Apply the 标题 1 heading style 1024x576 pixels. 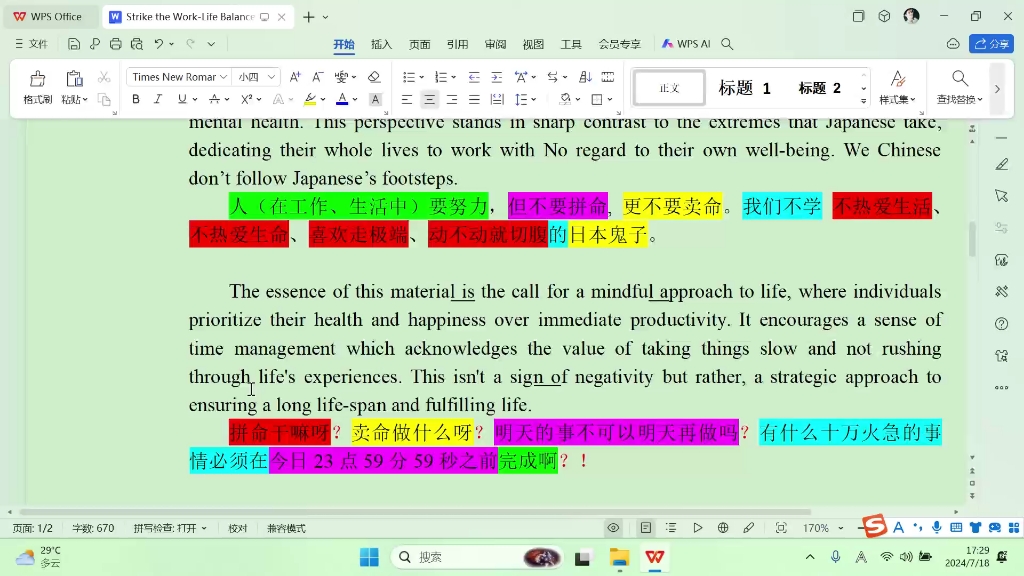[x=744, y=88]
